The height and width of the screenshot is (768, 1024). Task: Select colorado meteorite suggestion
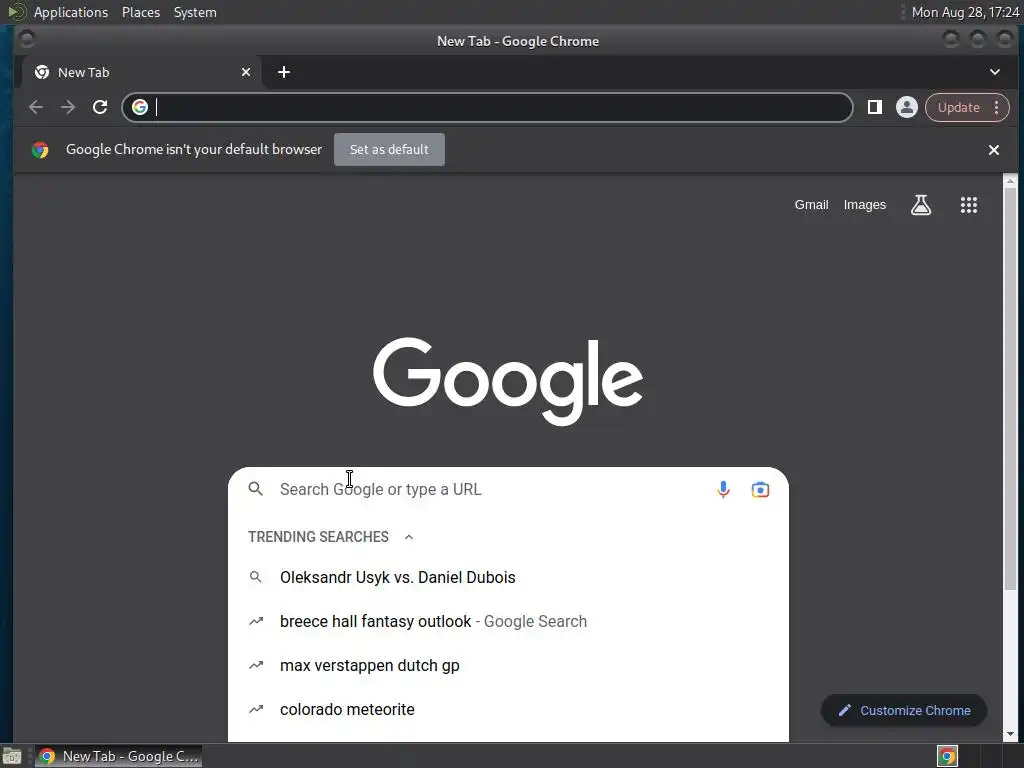508,709
